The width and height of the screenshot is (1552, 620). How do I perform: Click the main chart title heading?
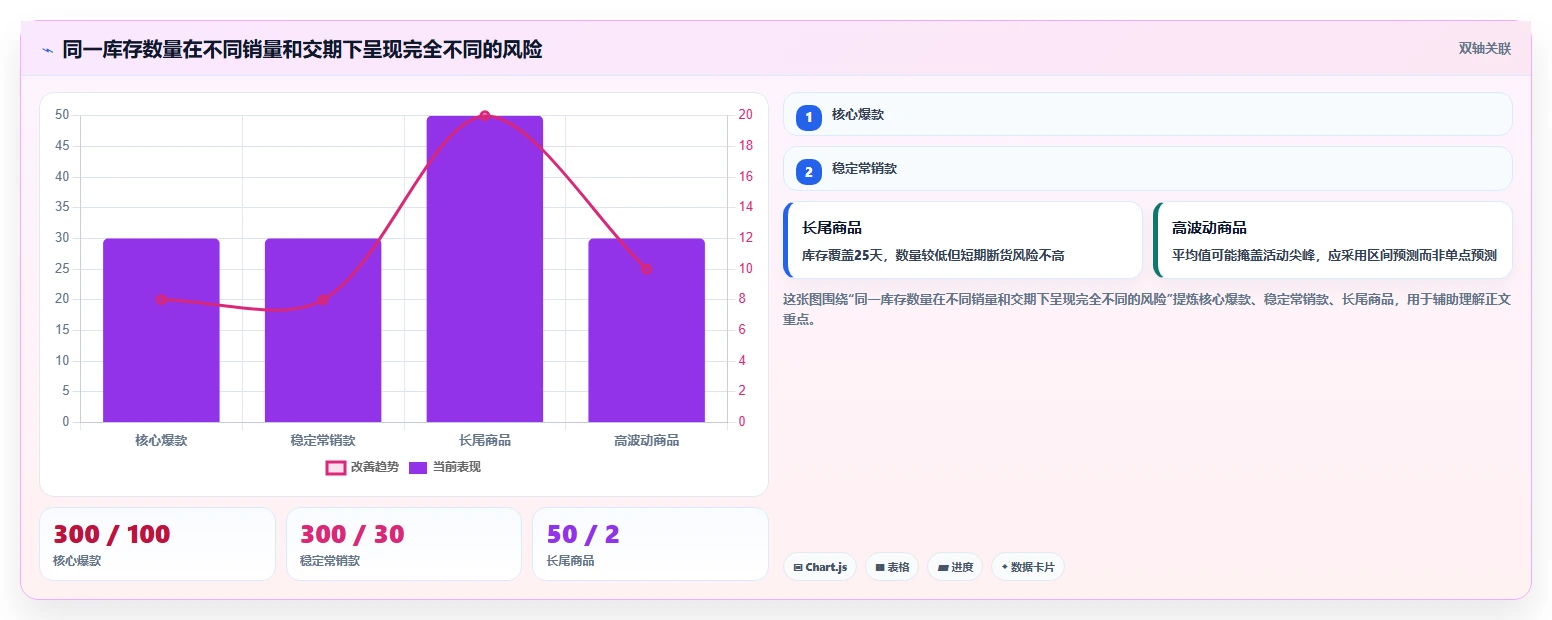coord(302,49)
